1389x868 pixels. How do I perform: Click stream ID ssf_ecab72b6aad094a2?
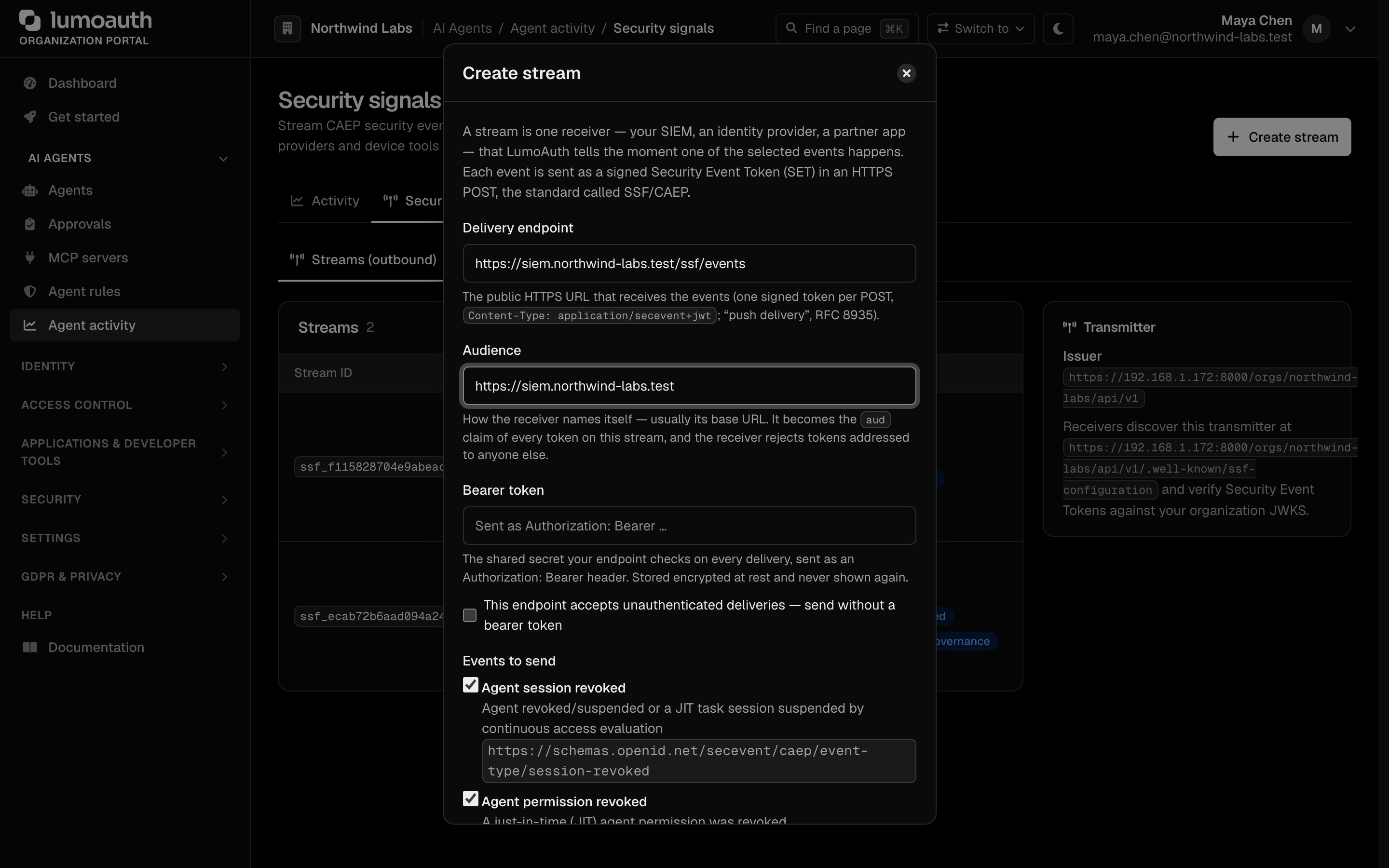[x=369, y=616]
